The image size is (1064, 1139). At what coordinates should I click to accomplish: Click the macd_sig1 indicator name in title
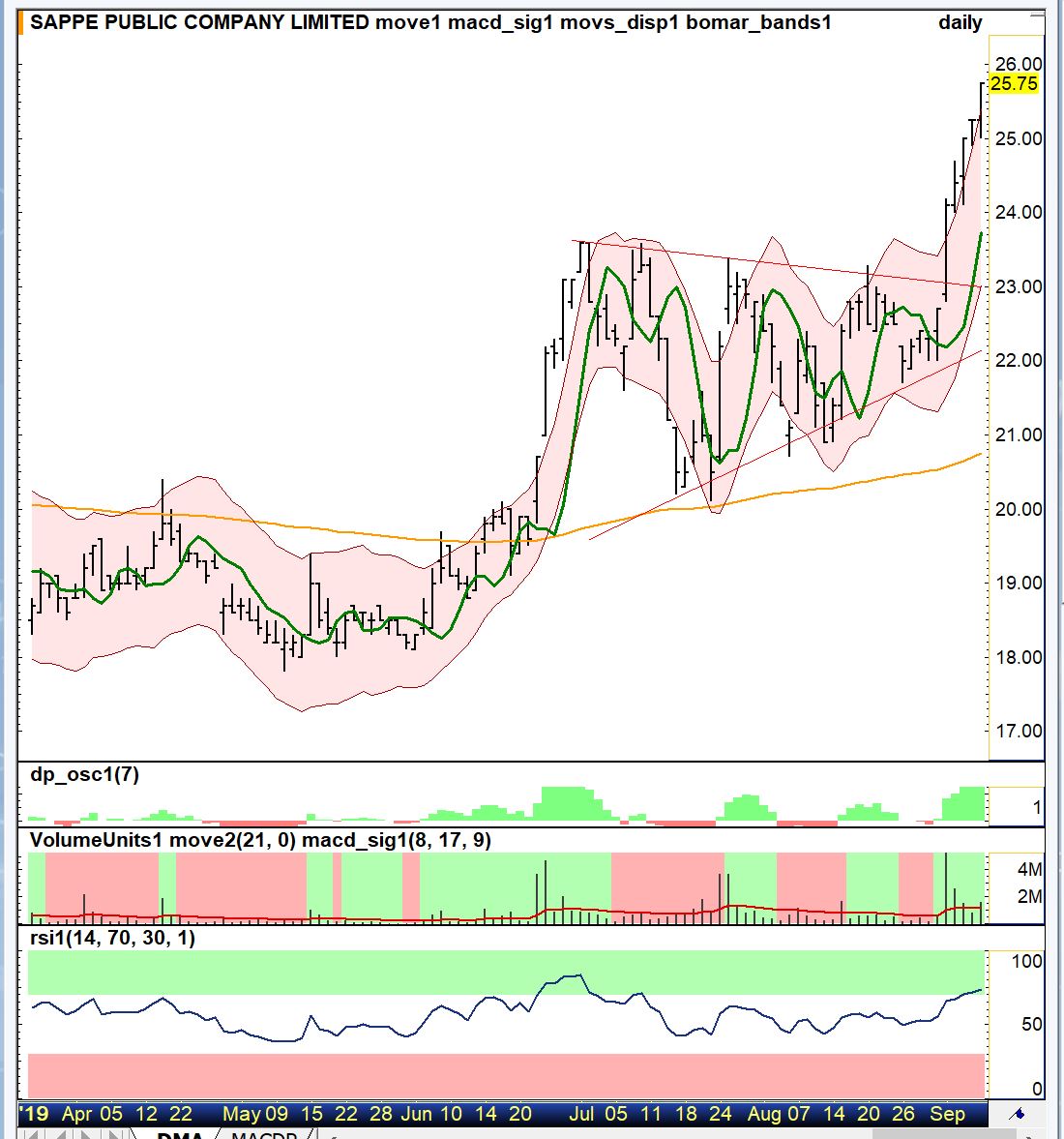click(500, 22)
